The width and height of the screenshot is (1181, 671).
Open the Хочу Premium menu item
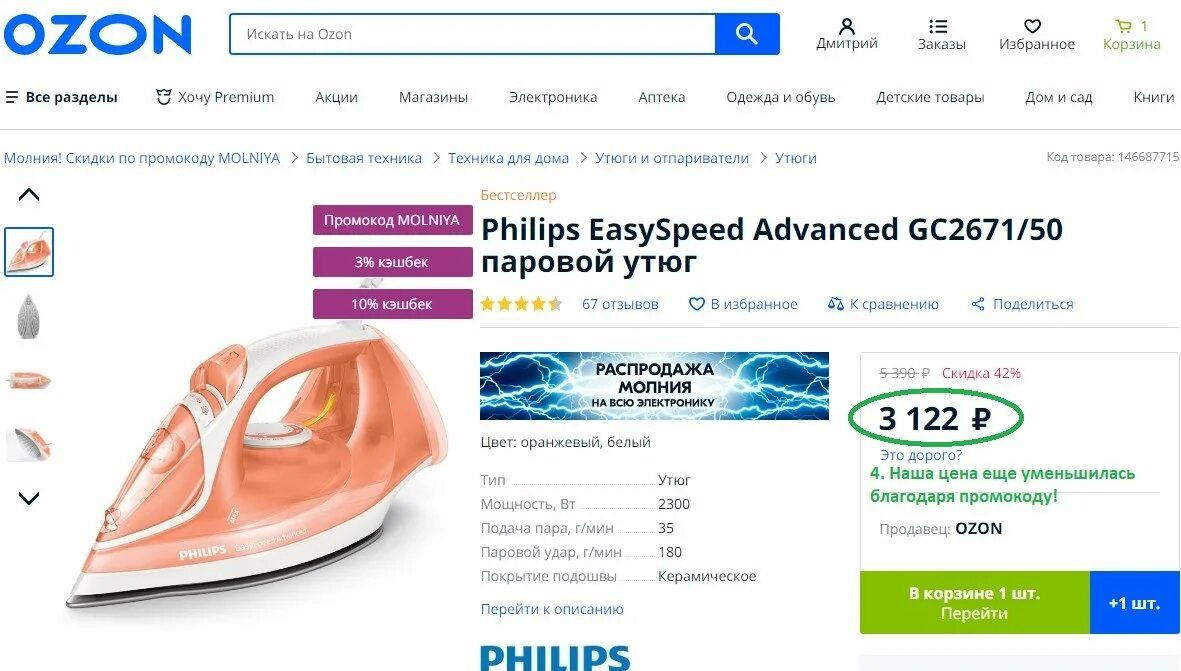click(x=215, y=97)
